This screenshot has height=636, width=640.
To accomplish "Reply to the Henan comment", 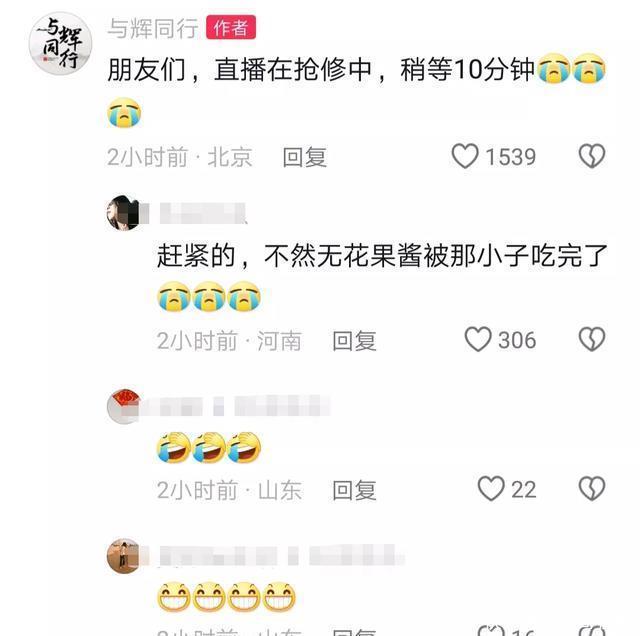I will pyautogui.click(x=354, y=341).
